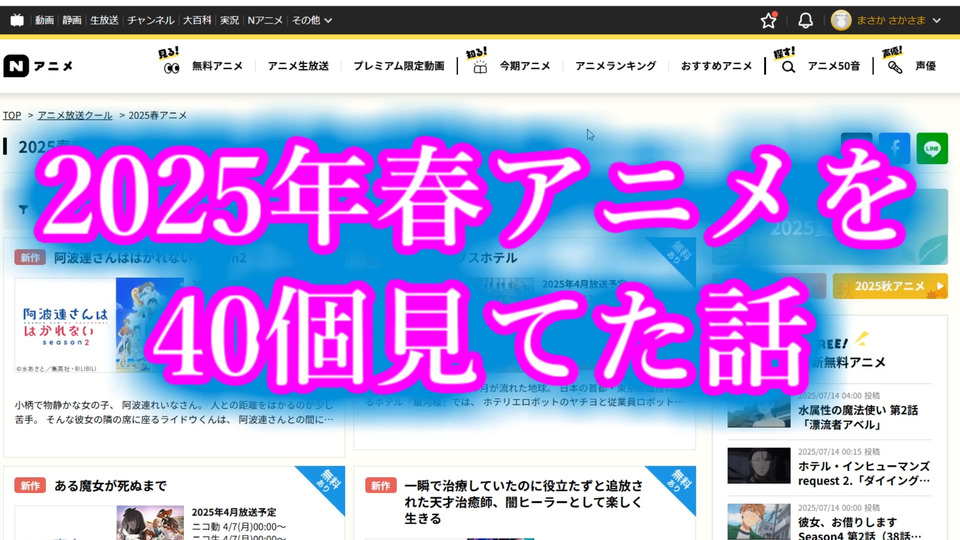Open 実況 in top navigation
Screen dimensions: 960x540
pos(230,20)
